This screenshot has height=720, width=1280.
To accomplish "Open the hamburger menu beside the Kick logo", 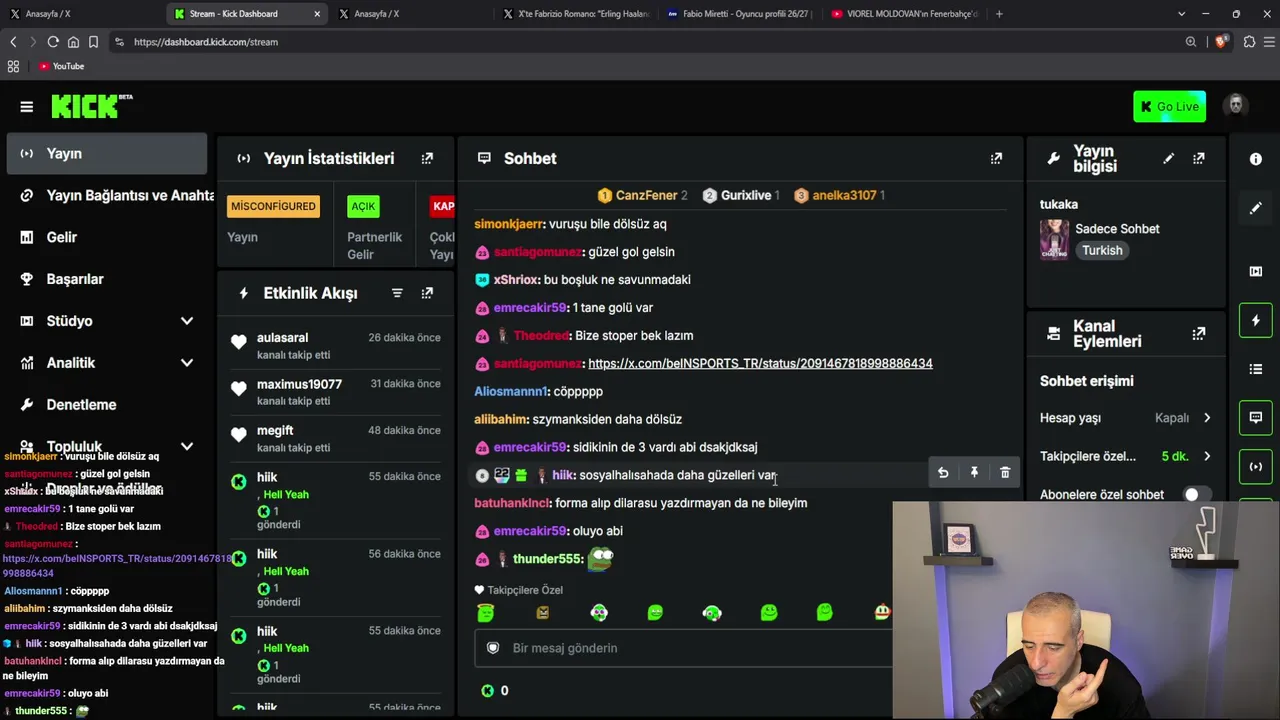I will [x=27, y=107].
